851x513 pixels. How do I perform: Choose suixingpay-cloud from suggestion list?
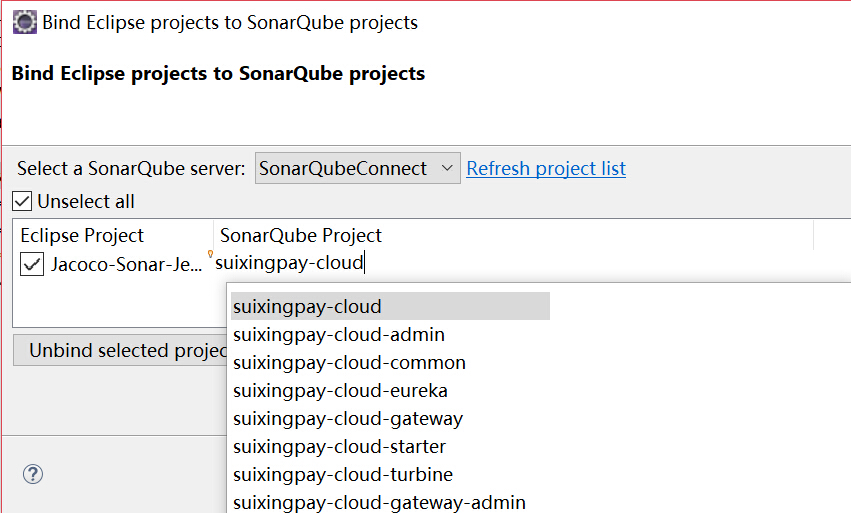point(307,306)
